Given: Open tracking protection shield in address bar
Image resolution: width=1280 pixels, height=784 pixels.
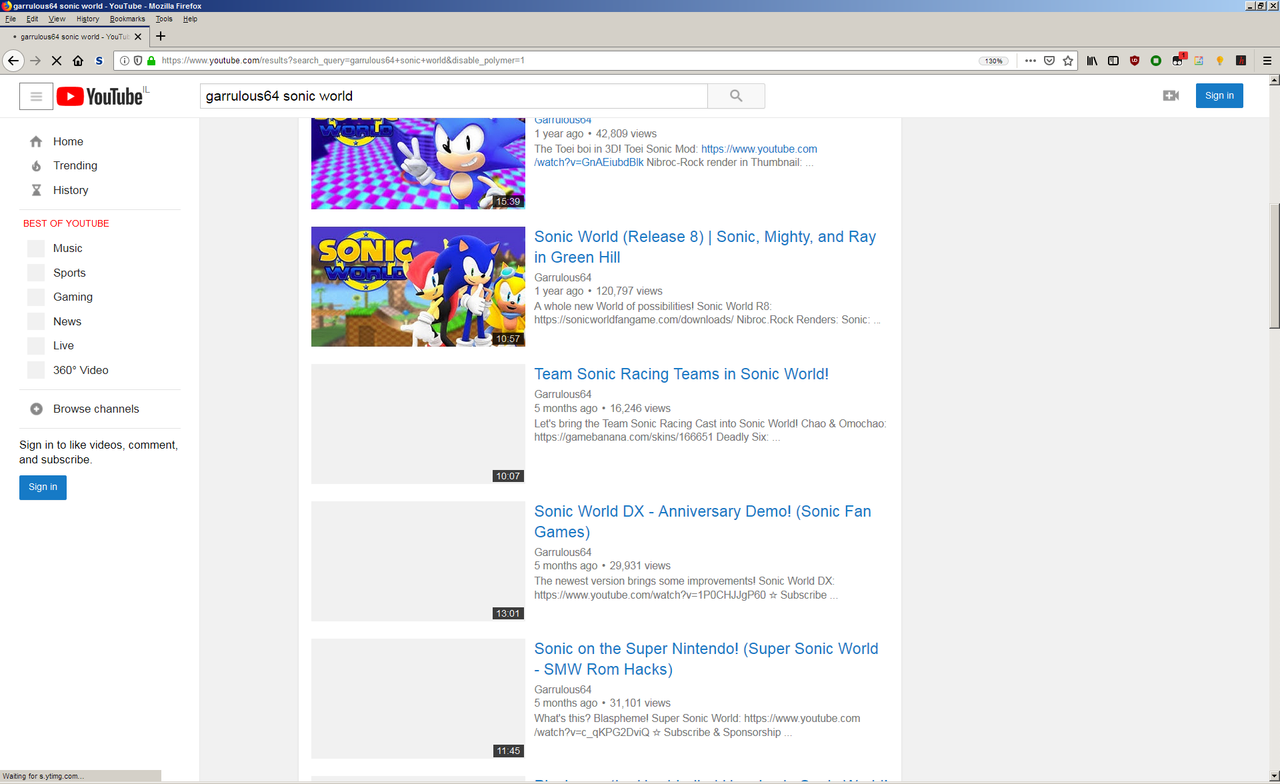Looking at the screenshot, I should (x=138, y=61).
